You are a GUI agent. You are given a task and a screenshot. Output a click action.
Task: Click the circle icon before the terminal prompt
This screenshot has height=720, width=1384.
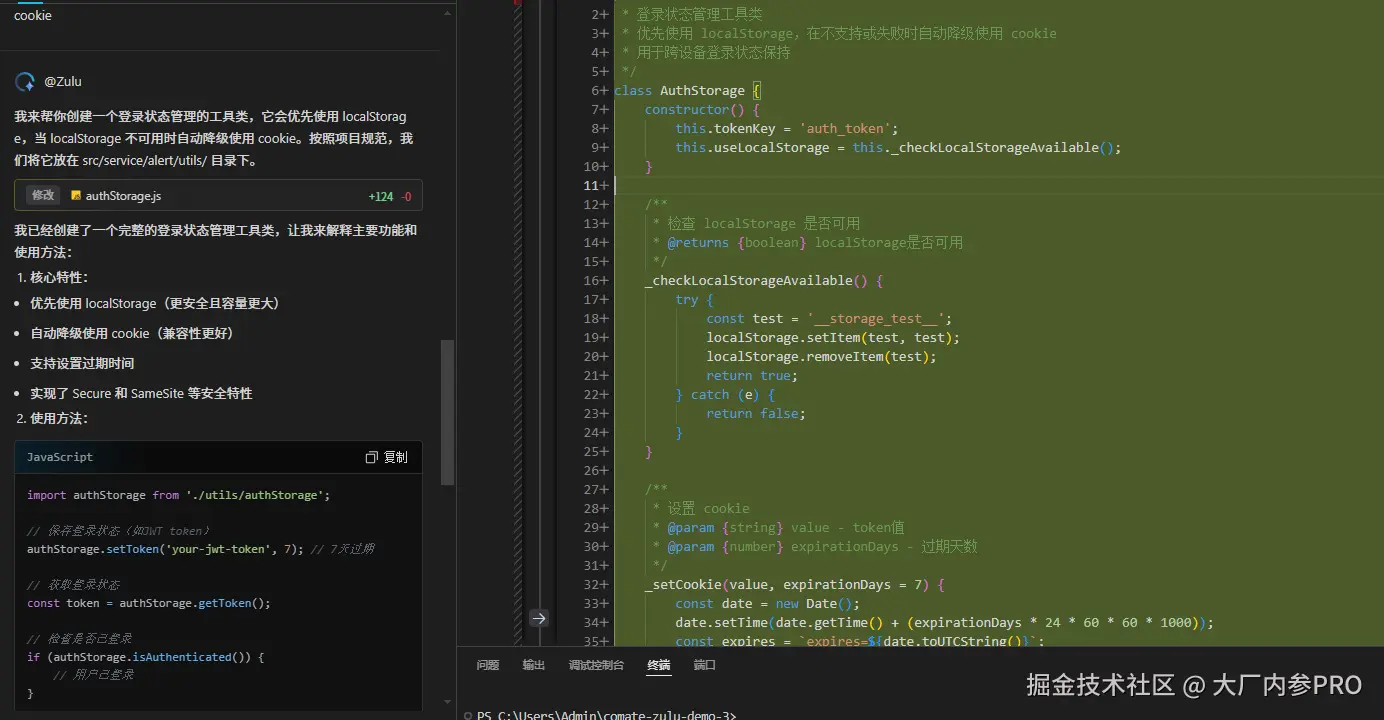[466, 716]
